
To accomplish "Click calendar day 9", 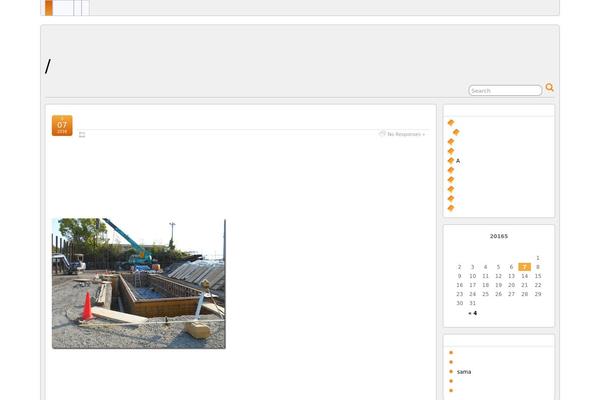I will tap(460, 276).
